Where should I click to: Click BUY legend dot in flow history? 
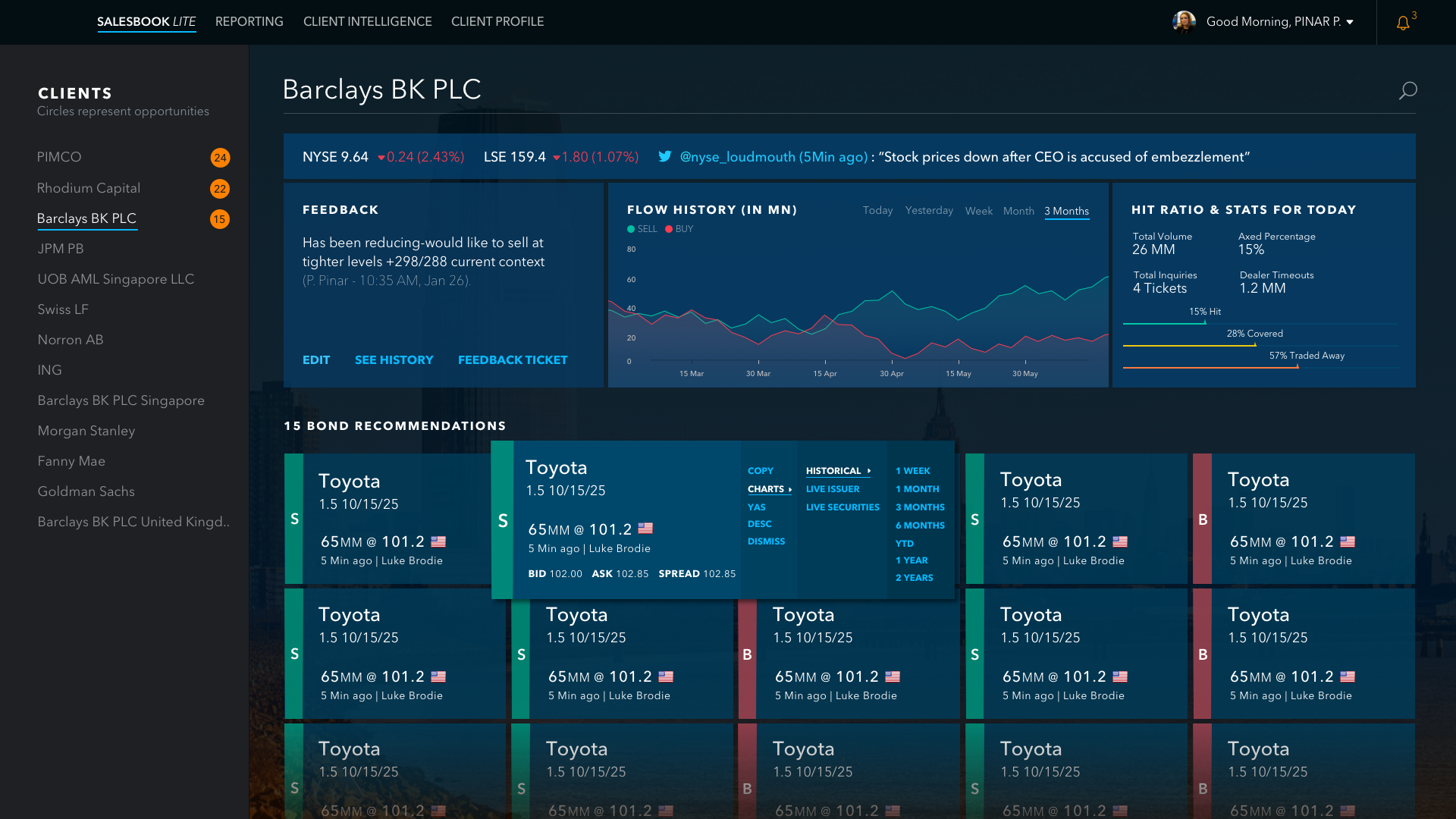pos(669,229)
